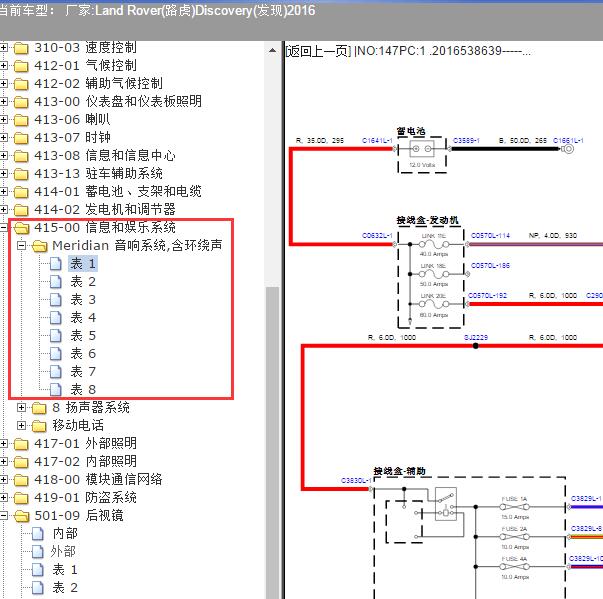The image size is (603, 599).
Task: Click connector label C0570L-186 in diagram
Action: click(x=490, y=265)
